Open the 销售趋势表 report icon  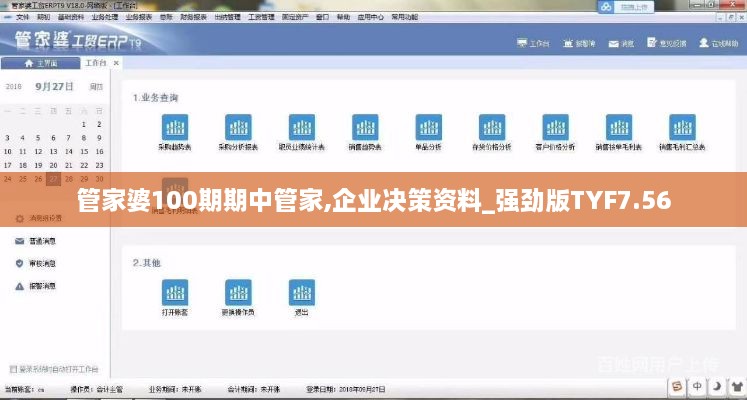(x=365, y=127)
